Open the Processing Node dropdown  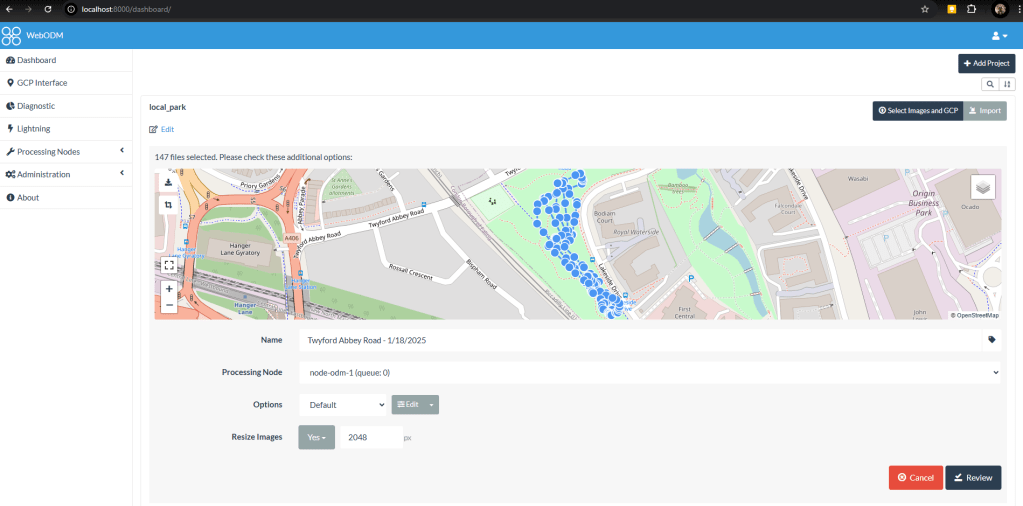tap(650, 372)
